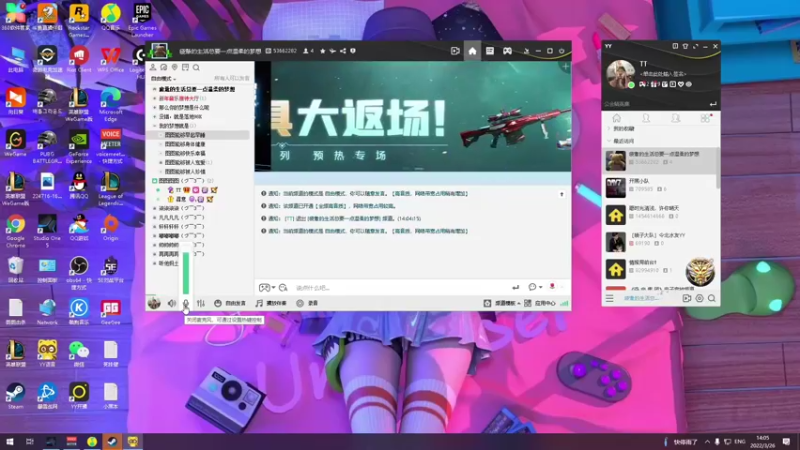800x450 pixels.
Task: Select the highlighted sub-channel row in the tree
Action: pos(199,135)
